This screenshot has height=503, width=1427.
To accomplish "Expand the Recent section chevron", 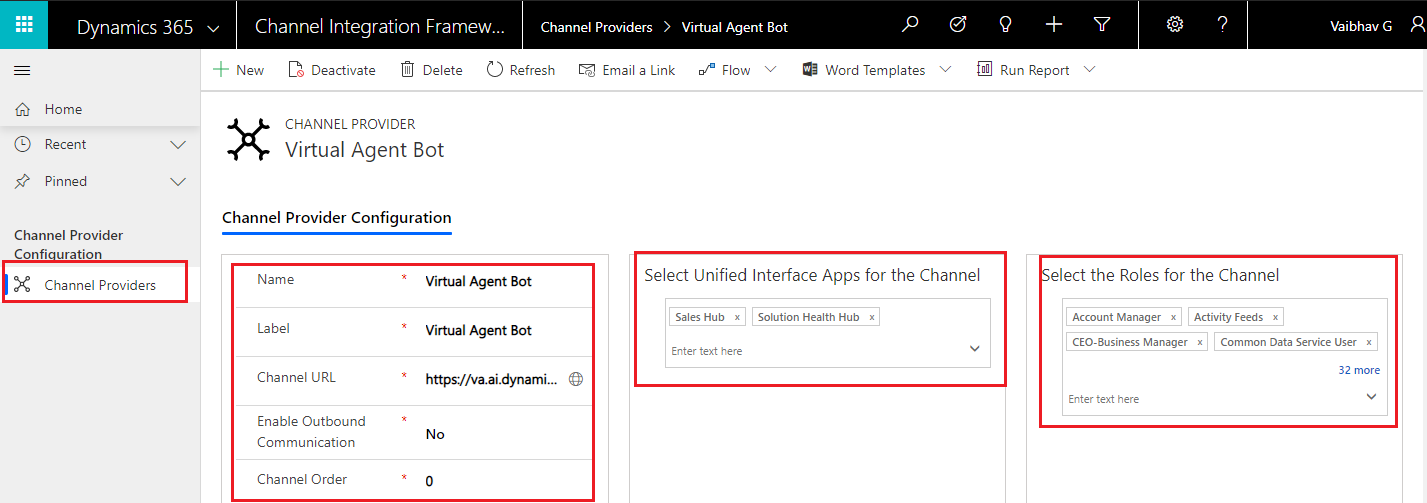I will (178, 145).
